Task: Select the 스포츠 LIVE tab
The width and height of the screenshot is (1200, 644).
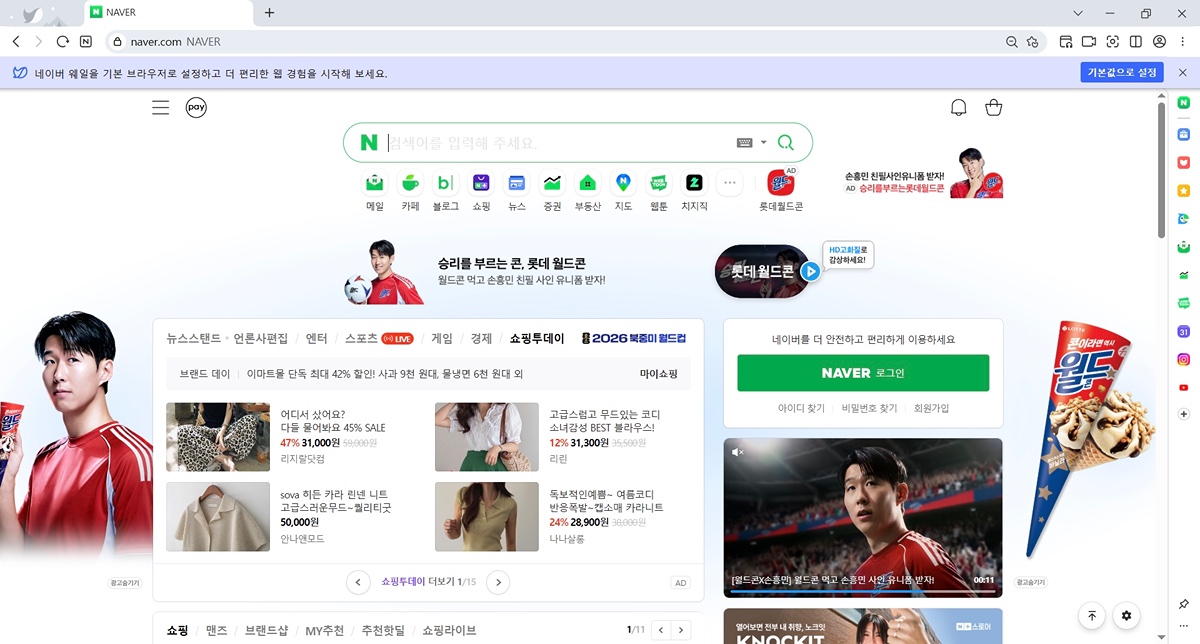Action: pyautogui.click(x=379, y=338)
